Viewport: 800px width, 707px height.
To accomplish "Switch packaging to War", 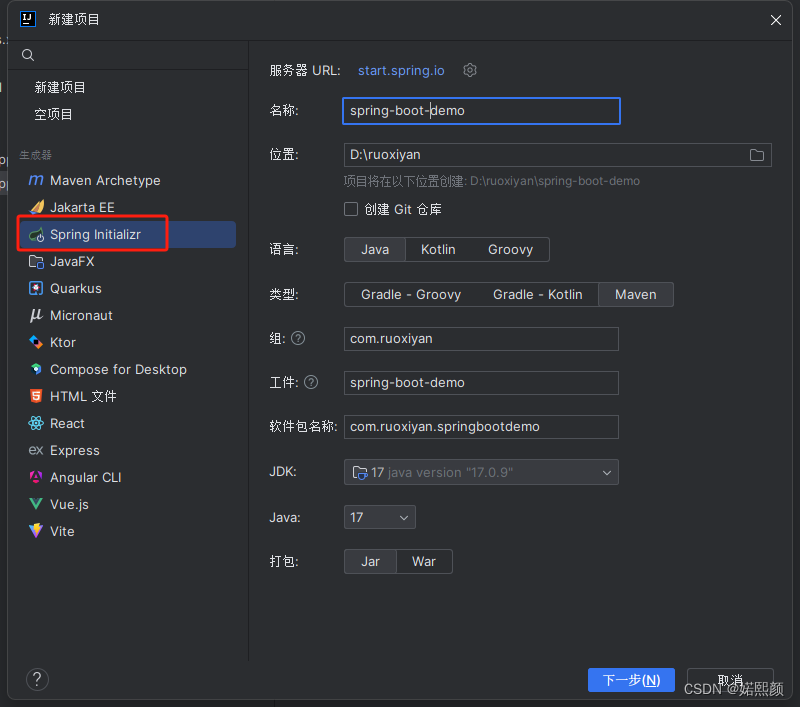I will (x=423, y=561).
